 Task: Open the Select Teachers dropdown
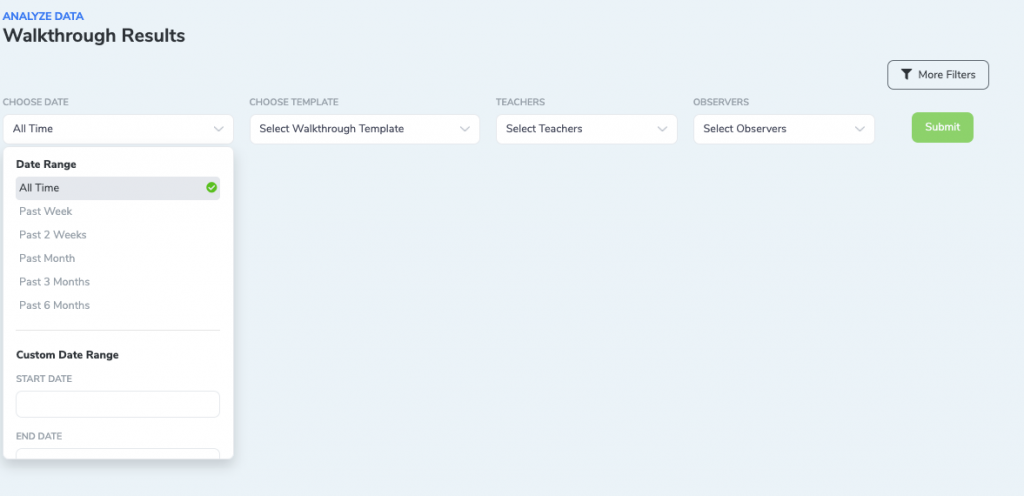(586, 129)
